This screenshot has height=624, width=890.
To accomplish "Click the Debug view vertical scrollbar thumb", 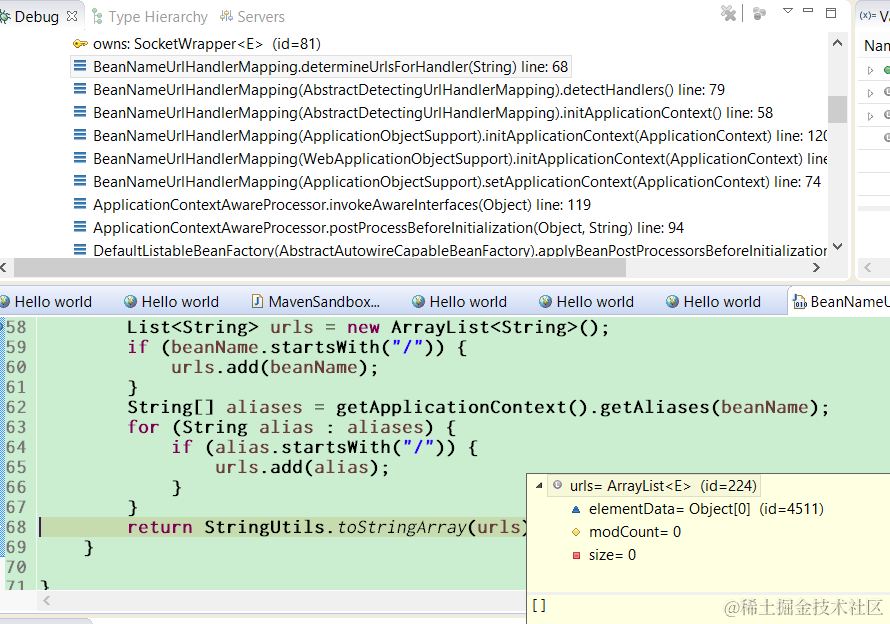I will [837, 109].
